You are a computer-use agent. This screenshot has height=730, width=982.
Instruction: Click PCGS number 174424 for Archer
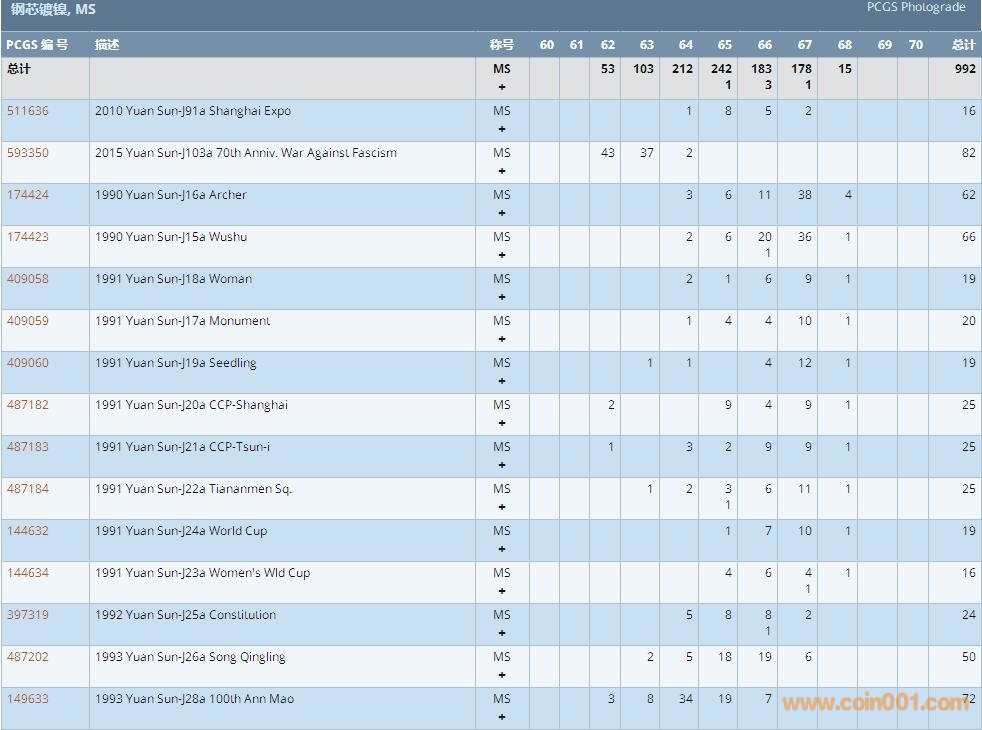click(27, 195)
